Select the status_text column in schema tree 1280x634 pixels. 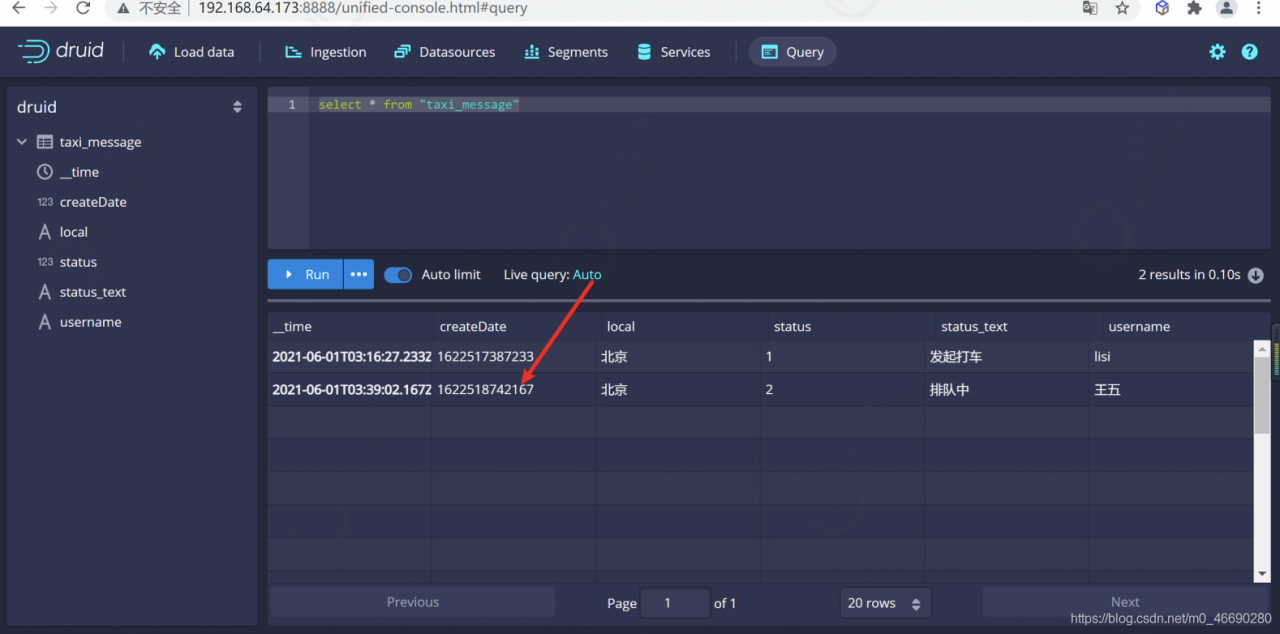[x=93, y=292]
